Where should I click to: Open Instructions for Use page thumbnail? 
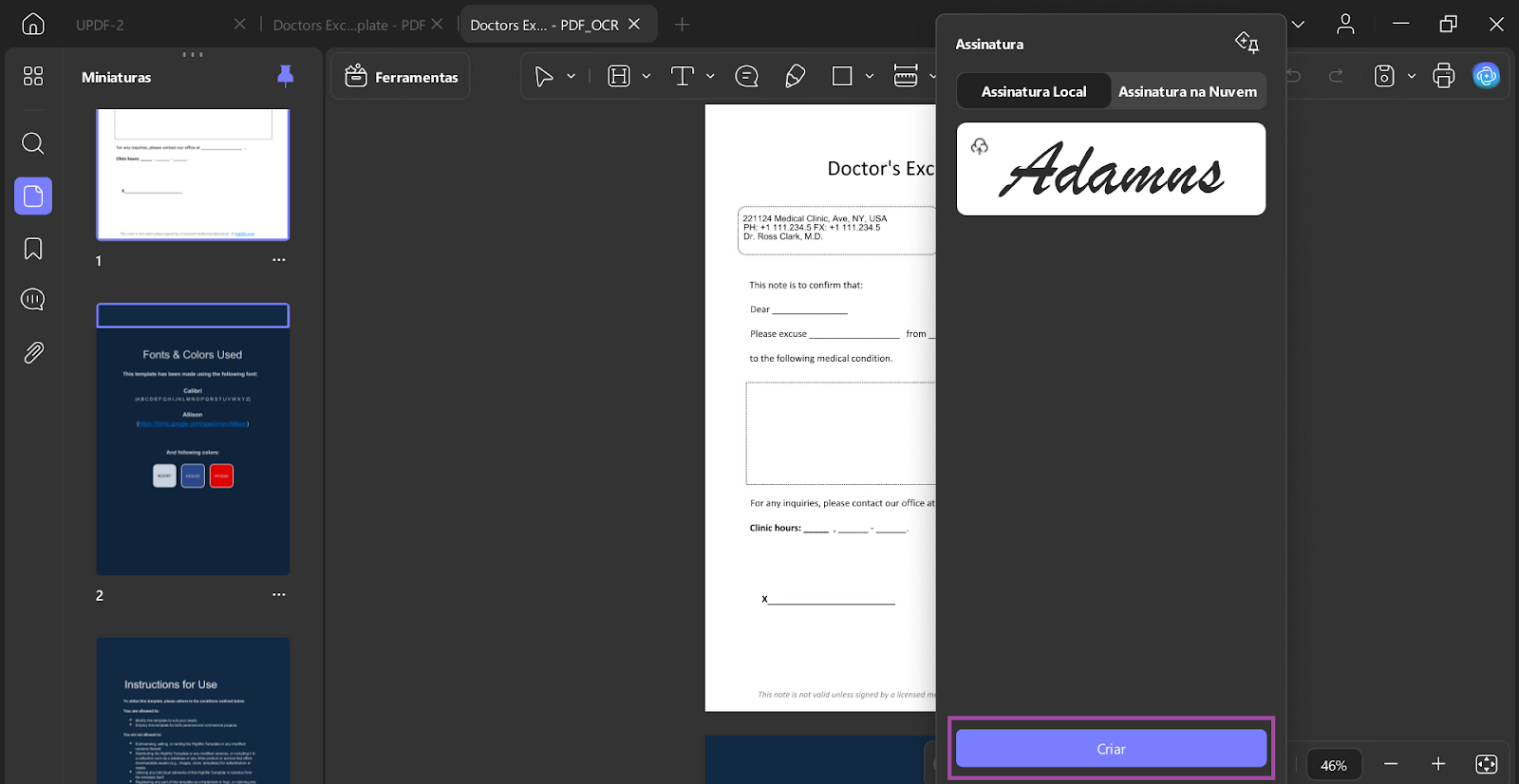click(193, 711)
